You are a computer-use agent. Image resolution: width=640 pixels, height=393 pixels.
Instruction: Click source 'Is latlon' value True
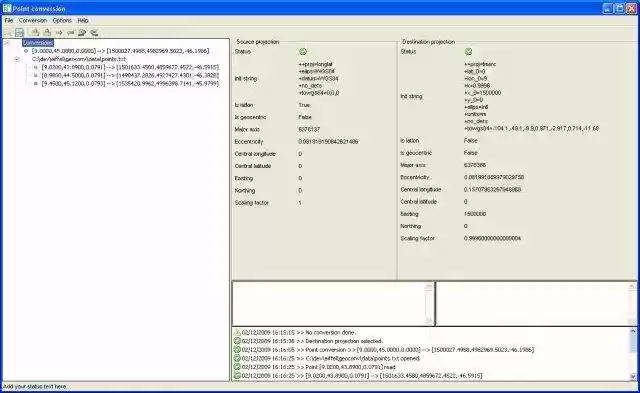[304, 105]
